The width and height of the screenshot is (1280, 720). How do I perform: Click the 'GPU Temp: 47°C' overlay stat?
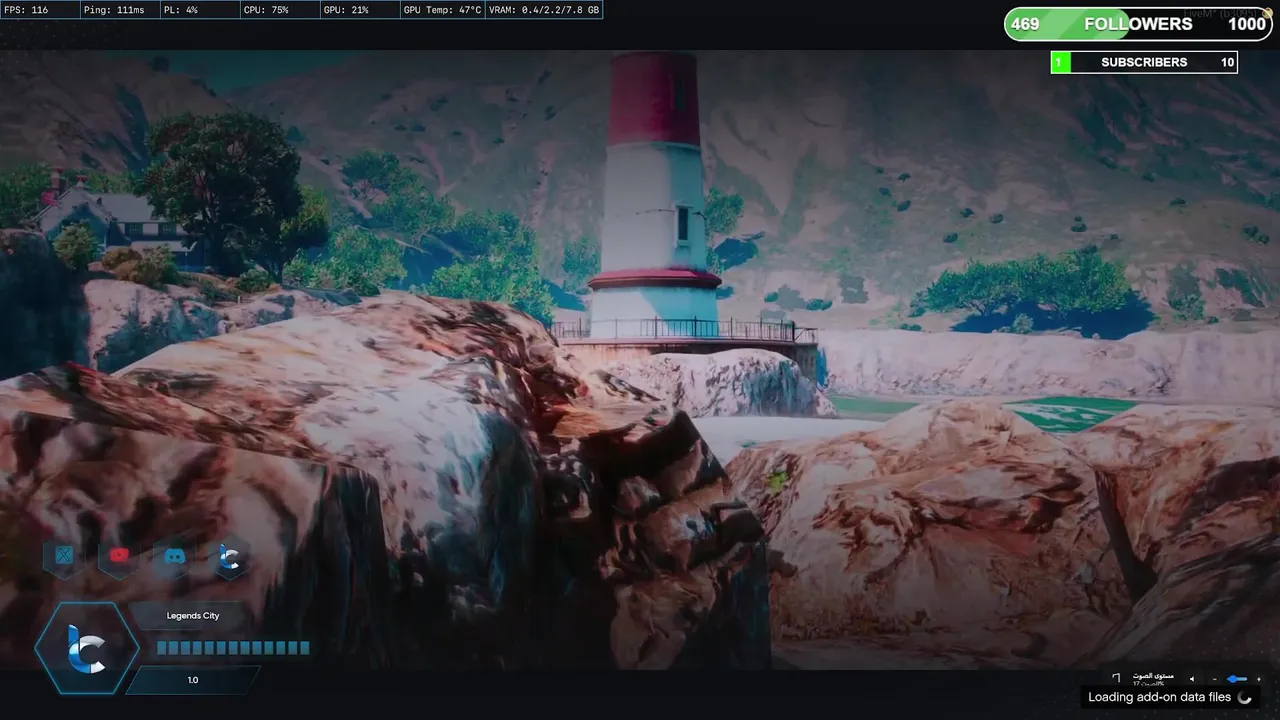441,10
